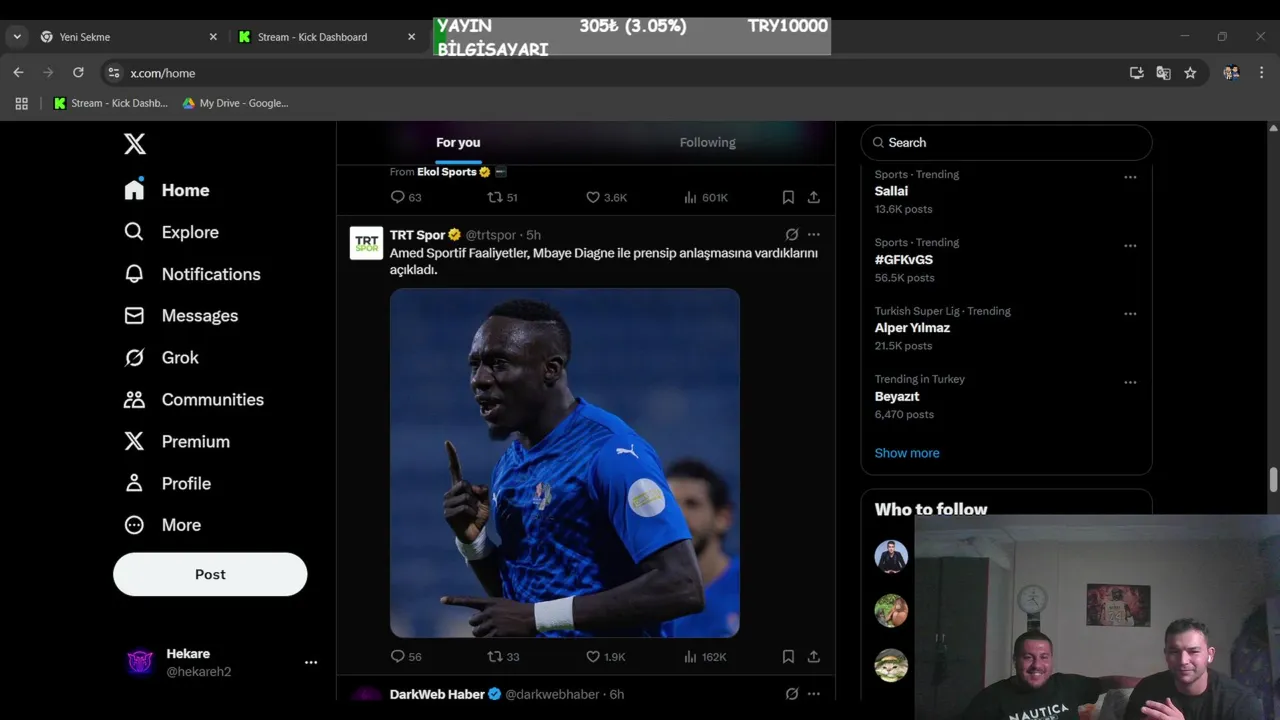Image resolution: width=1280 pixels, height=720 pixels.
Task: Click the translate page icon
Action: 1163,73
